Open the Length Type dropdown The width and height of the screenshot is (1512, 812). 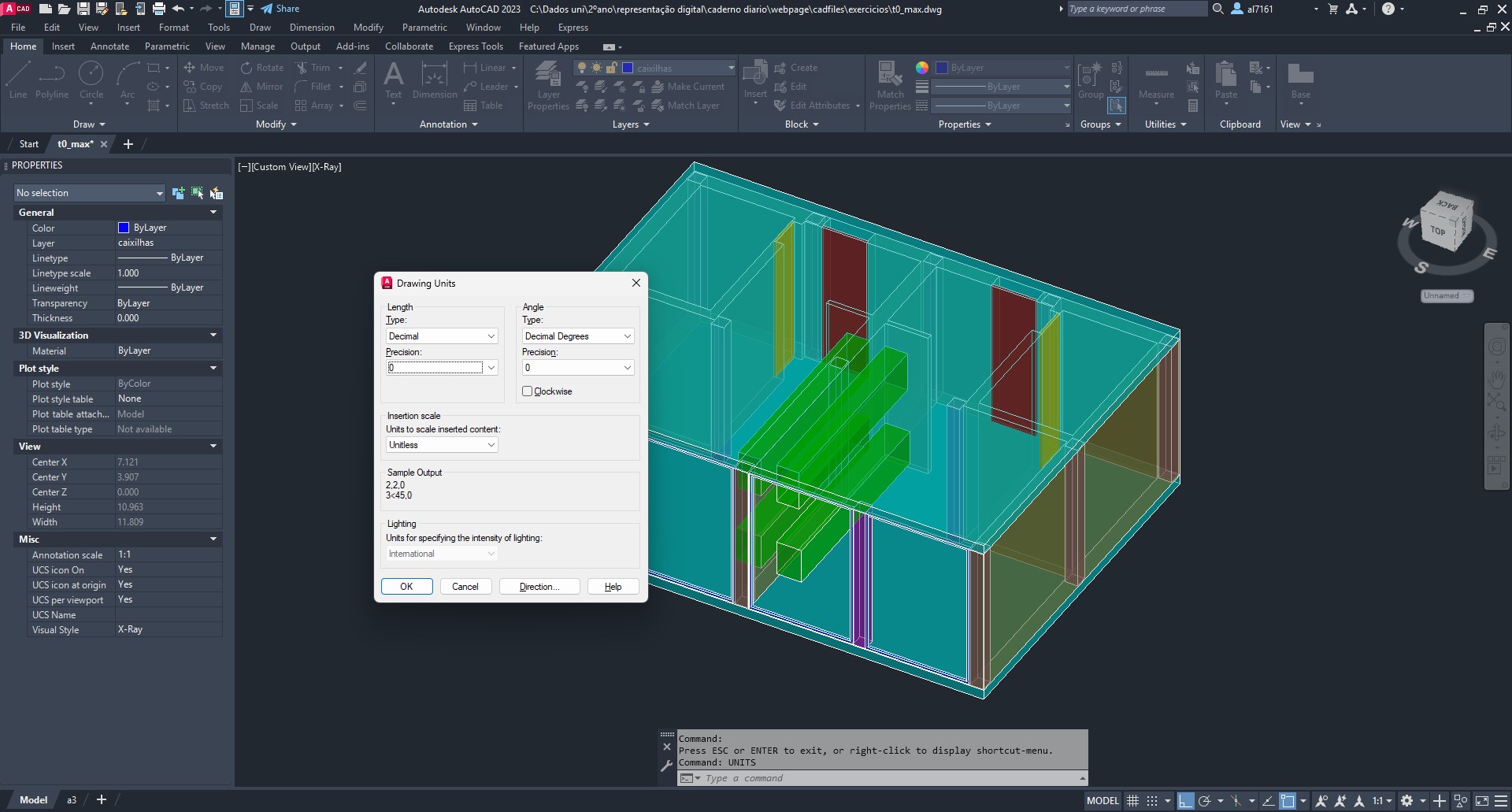pyautogui.click(x=442, y=336)
